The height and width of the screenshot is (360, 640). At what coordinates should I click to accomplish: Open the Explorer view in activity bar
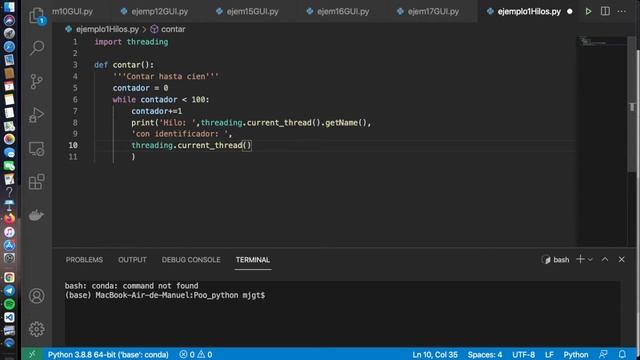pos(37,16)
